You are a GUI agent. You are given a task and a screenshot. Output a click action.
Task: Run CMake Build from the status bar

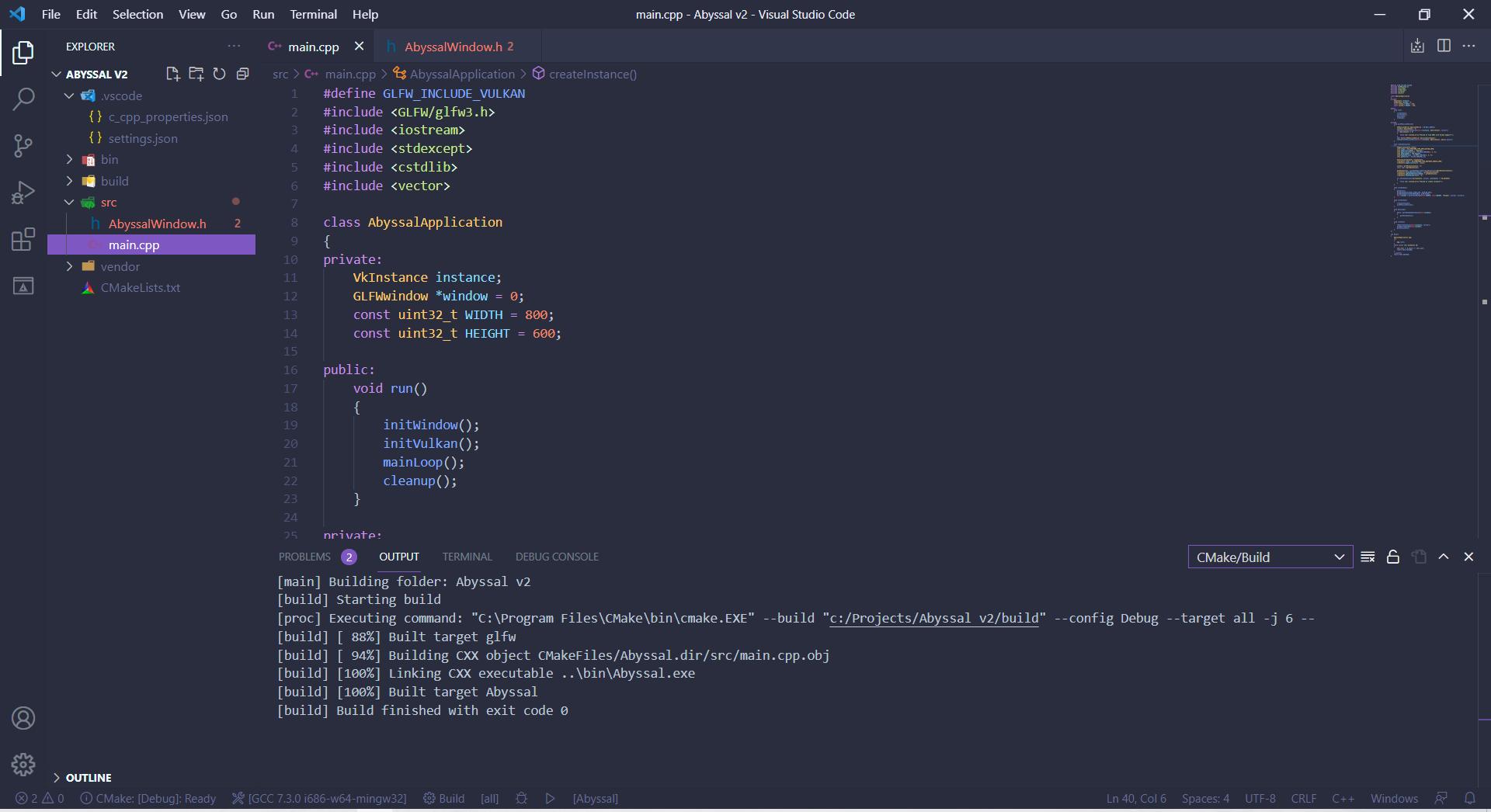pyautogui.click(x=443, y=798)
